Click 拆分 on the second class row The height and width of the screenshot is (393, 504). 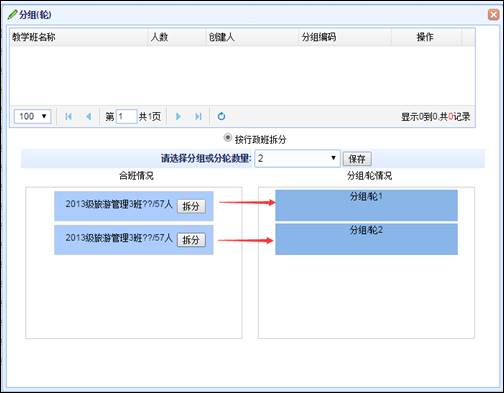(x=191, y=240)
